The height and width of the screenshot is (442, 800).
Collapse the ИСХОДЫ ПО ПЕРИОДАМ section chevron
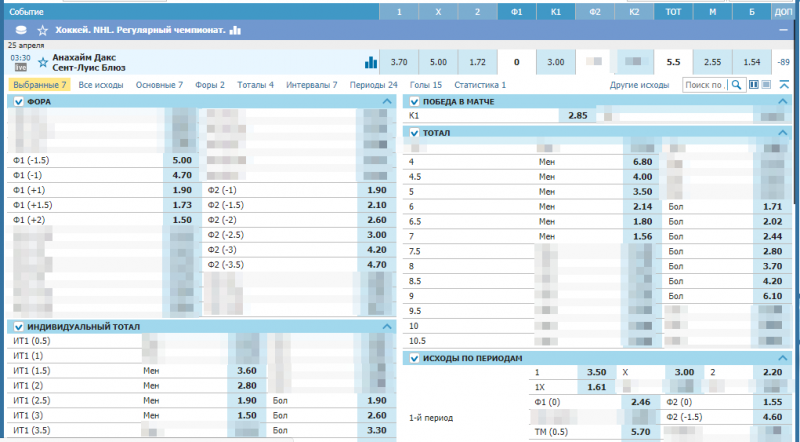click(x=782, y=358)
